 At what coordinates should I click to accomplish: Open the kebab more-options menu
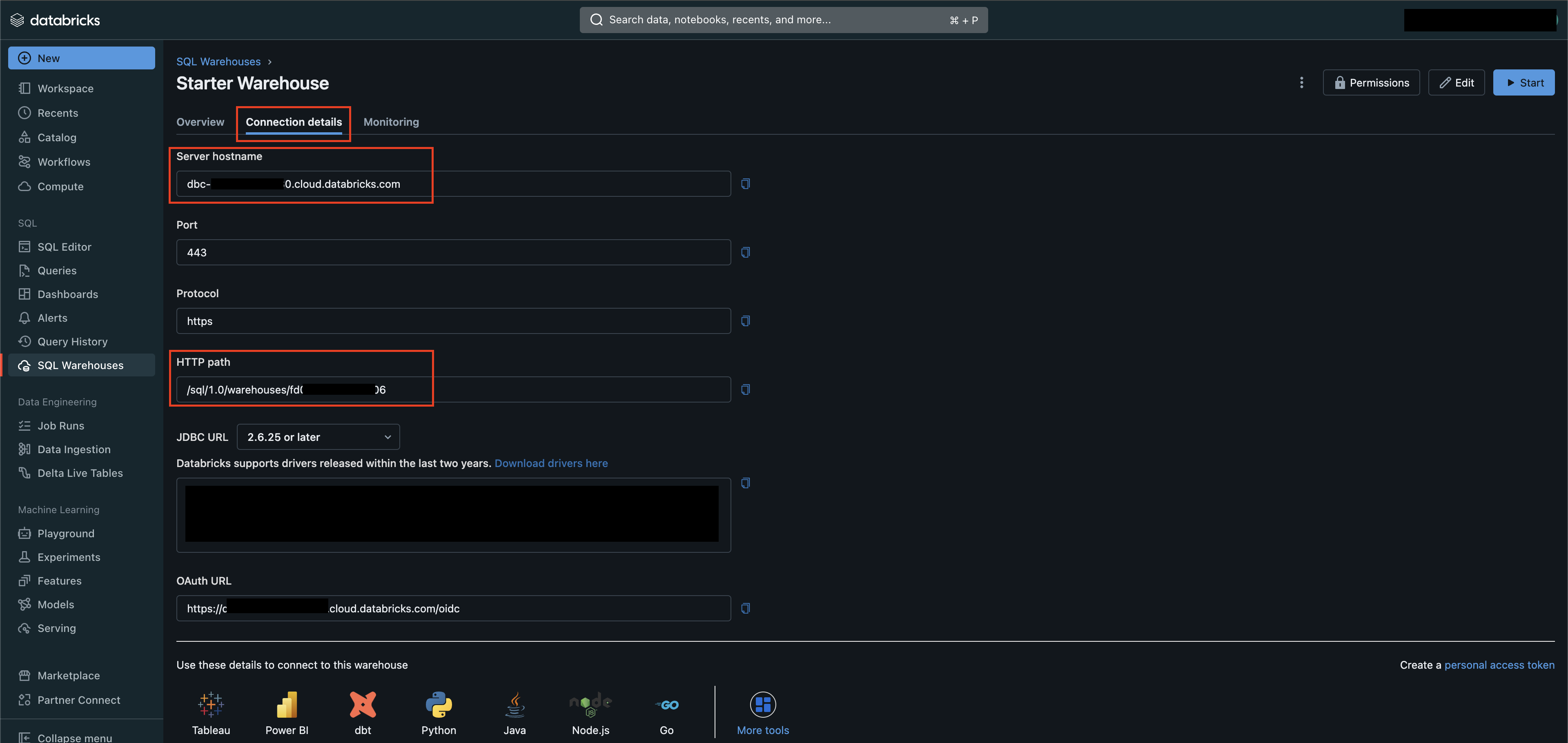click(1301, 83)
